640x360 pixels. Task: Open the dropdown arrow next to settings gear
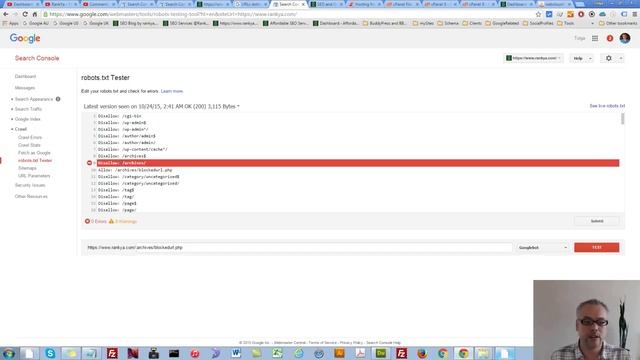621,58
